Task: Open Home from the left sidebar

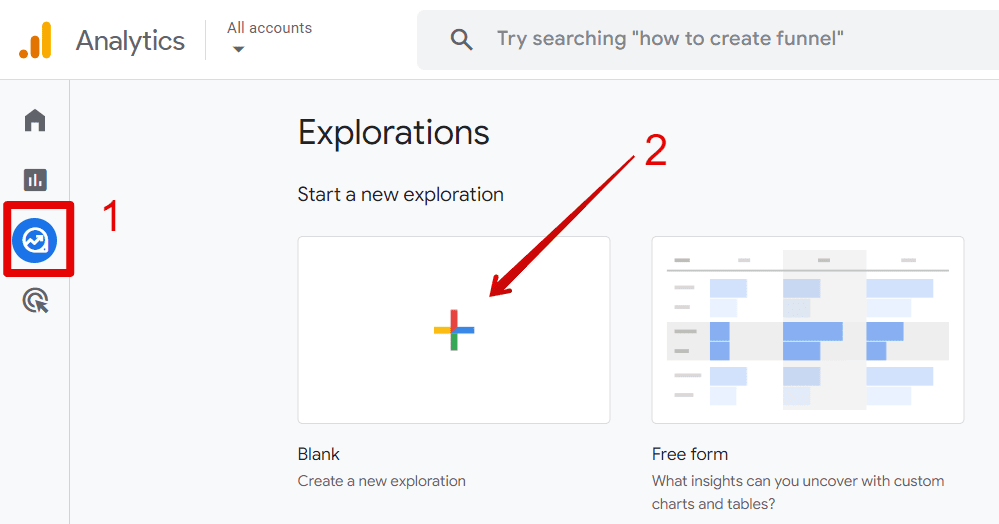Action: [35, 121]
